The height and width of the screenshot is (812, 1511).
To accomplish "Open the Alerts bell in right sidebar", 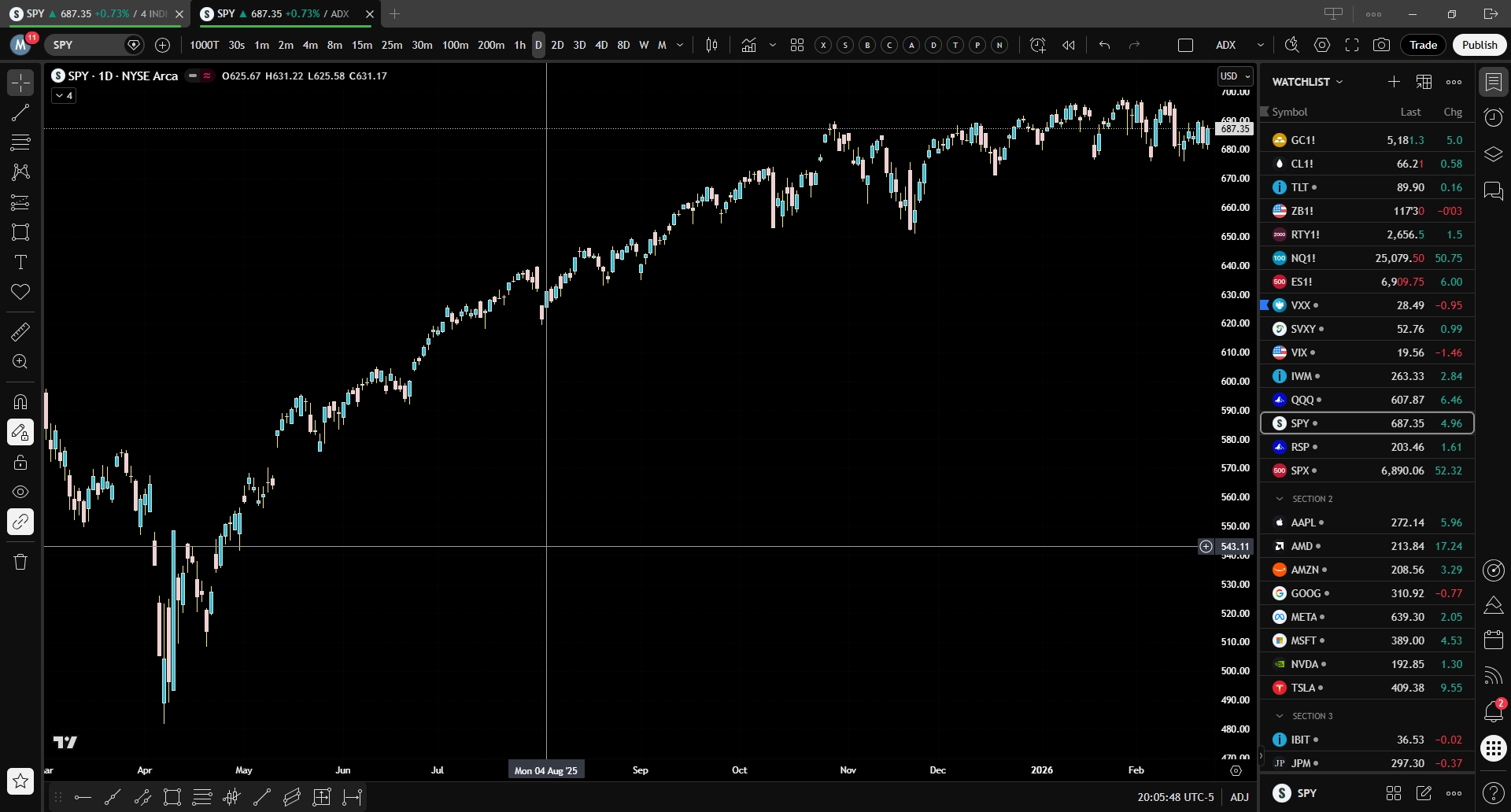I will click(x=1493, y=710).
